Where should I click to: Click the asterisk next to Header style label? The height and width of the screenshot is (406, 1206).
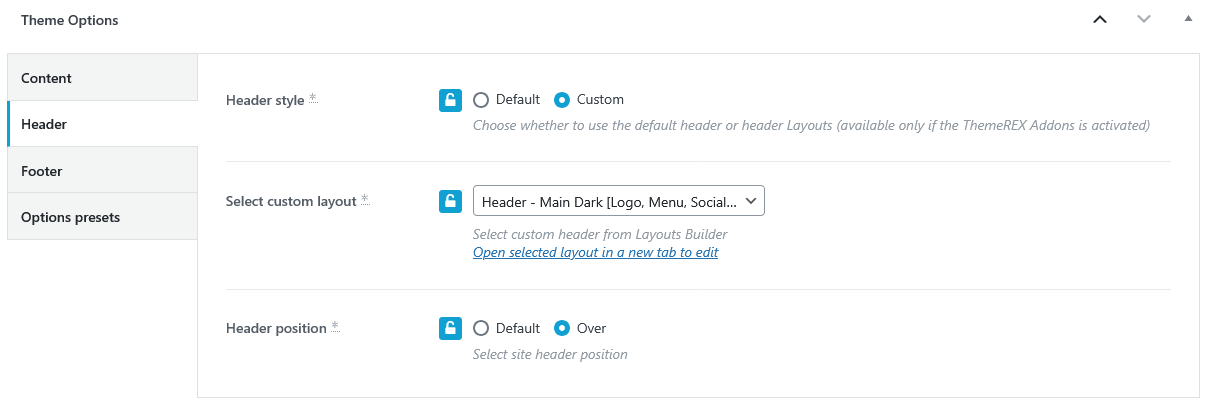pos(313,98)
